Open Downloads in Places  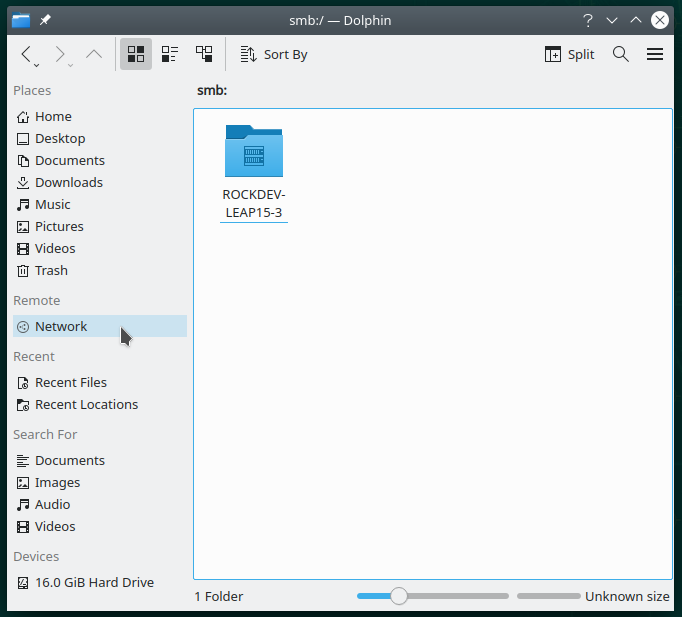coord(100,183)
